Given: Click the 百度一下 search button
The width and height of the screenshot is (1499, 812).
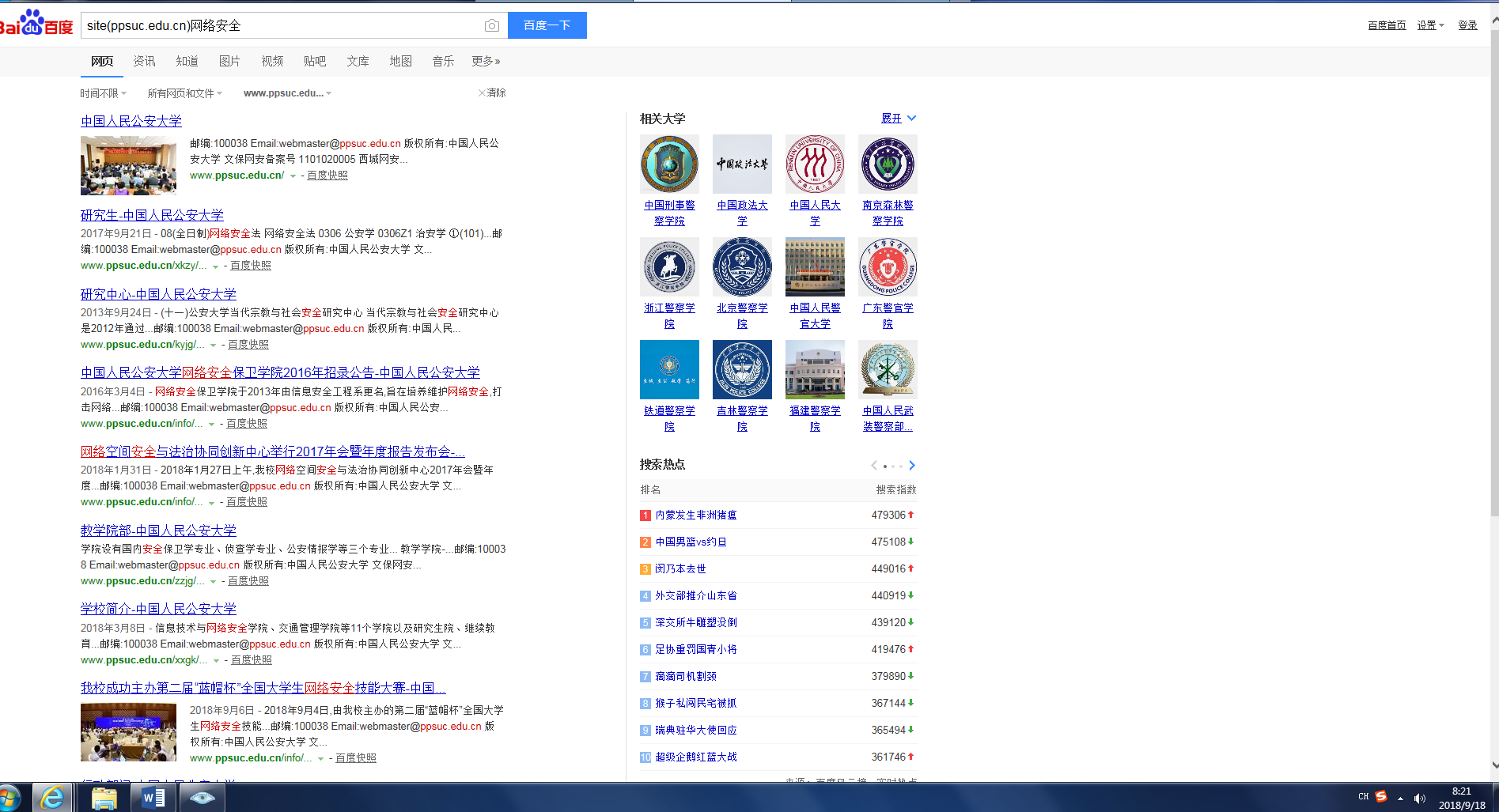Looking at the screenshot, I should pos(547,25).
